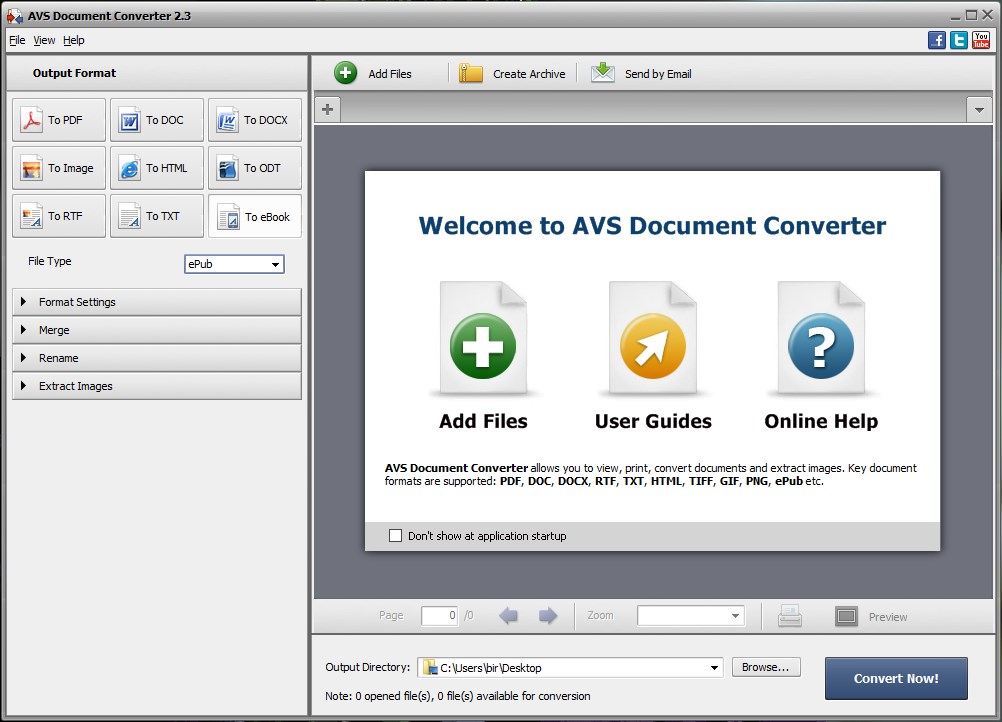The image size is (1002, 722).
Task: Click the Browse... button
Action: coord(766,667)
